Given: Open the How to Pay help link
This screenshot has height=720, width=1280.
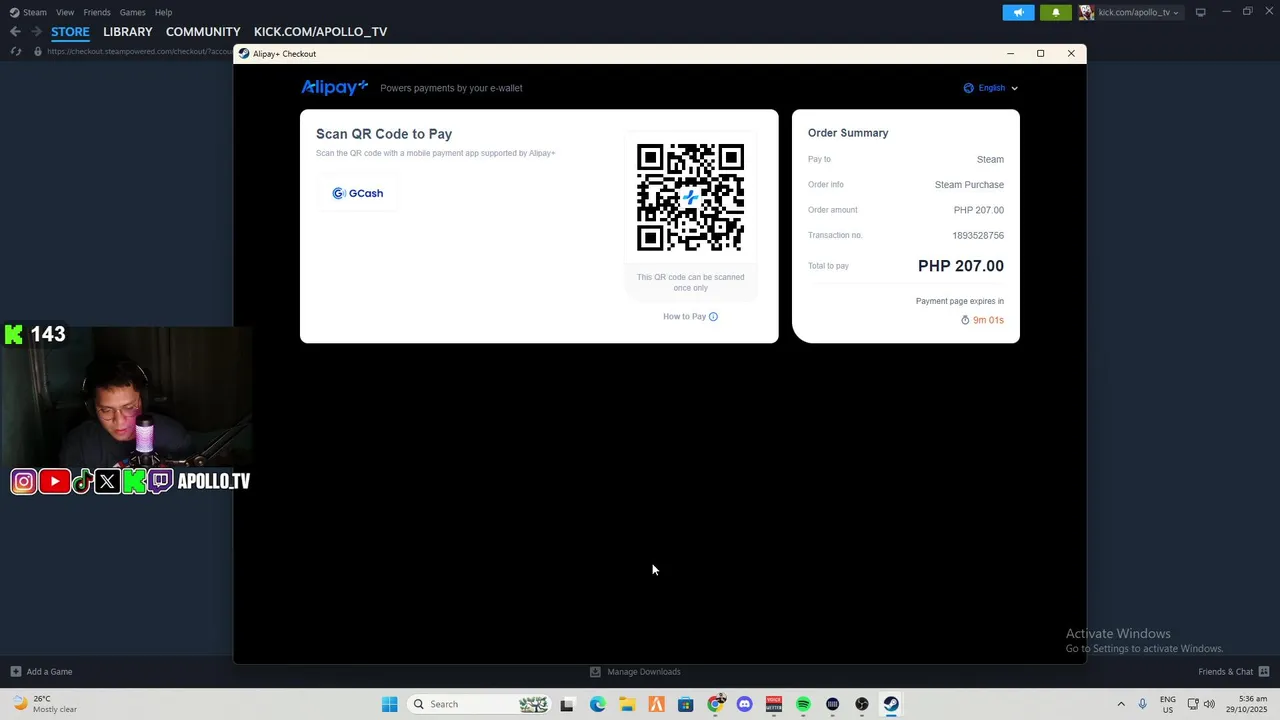Looking at the screenshot, I should (x=690, y=316).
